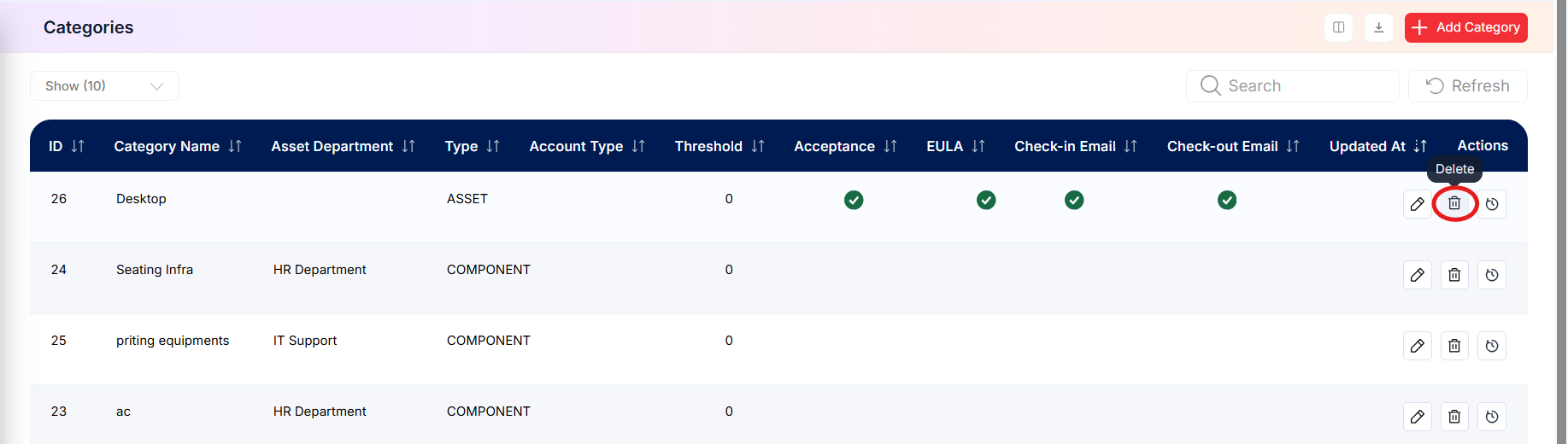1568x444 pixels.
Task: View history of Desktop category
Action: [x=1492, y=204]
